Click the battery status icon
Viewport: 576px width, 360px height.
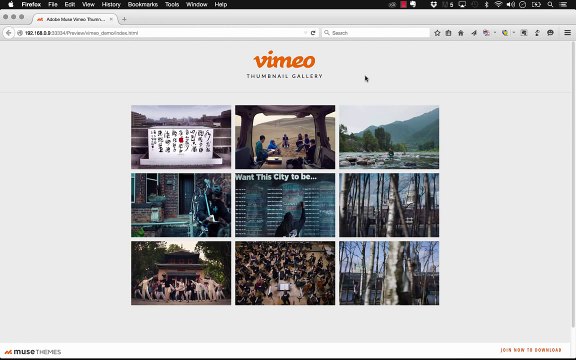pos(536,4)
